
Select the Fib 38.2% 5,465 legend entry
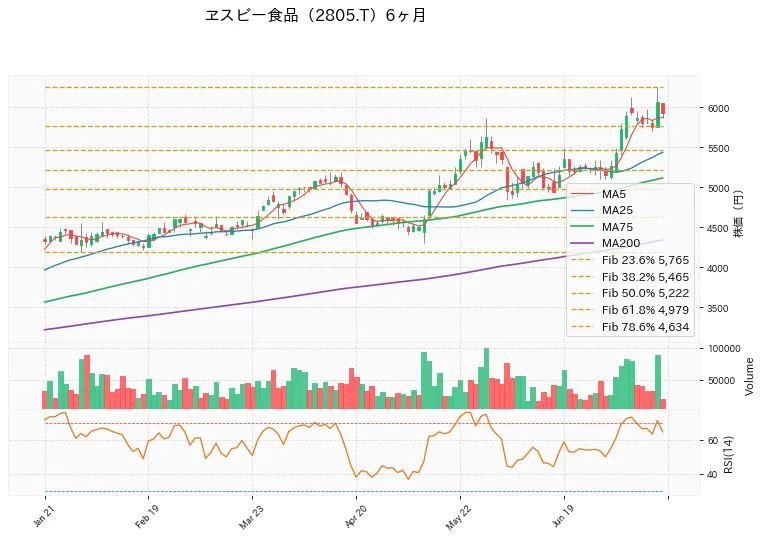[x=630, y=277]
